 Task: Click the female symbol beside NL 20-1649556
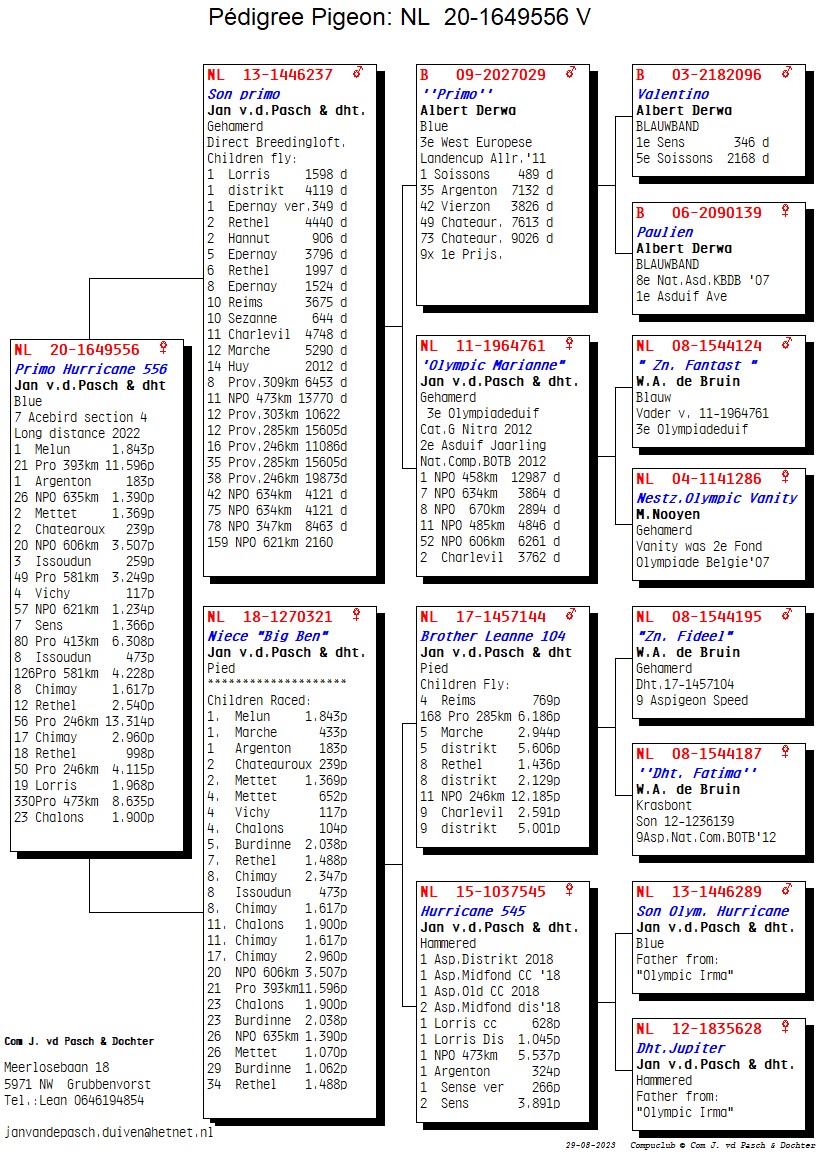[x=163, y=349]
